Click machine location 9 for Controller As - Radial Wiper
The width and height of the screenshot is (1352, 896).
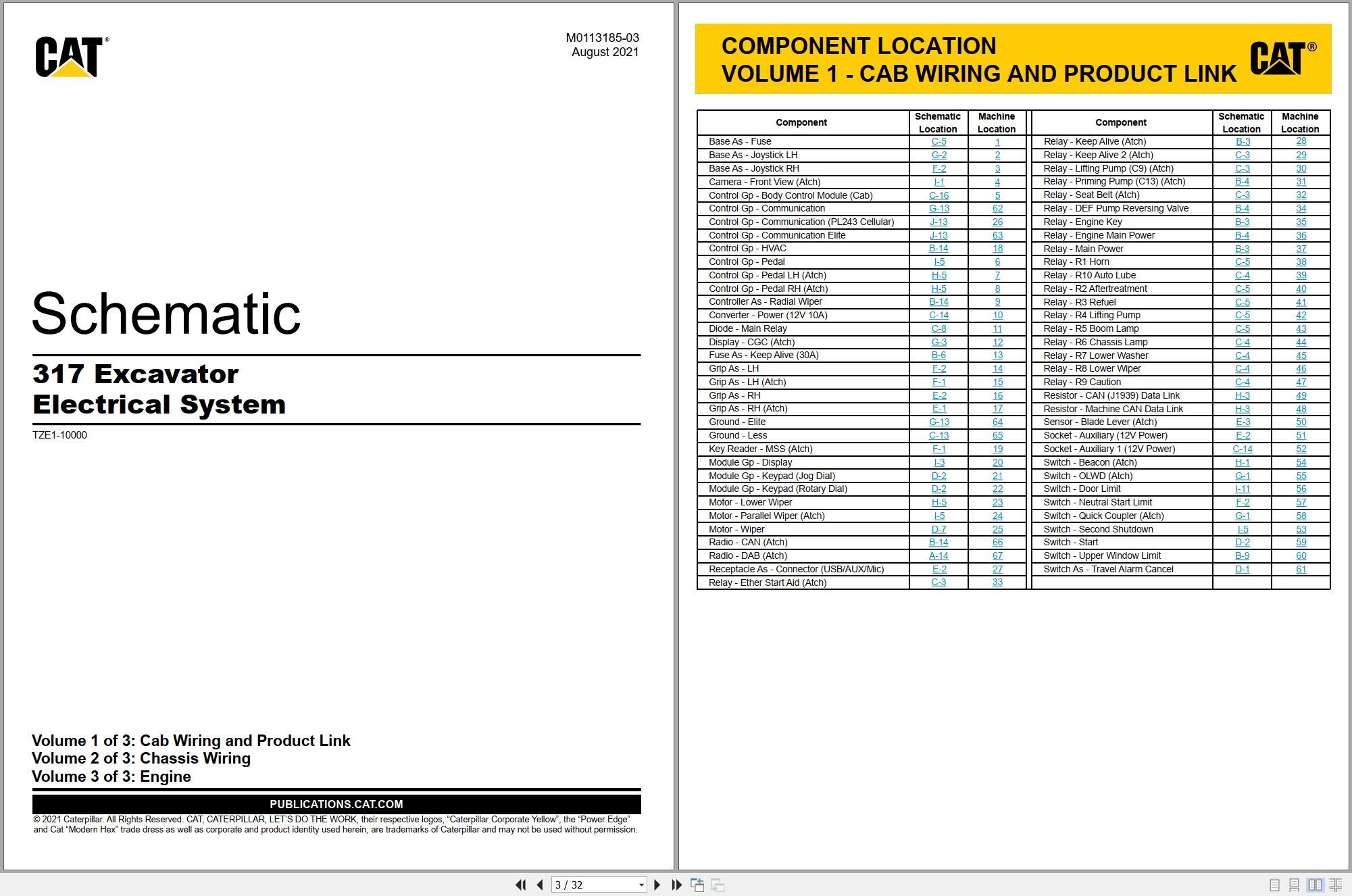pyautogui.click(x=997, y=302)
